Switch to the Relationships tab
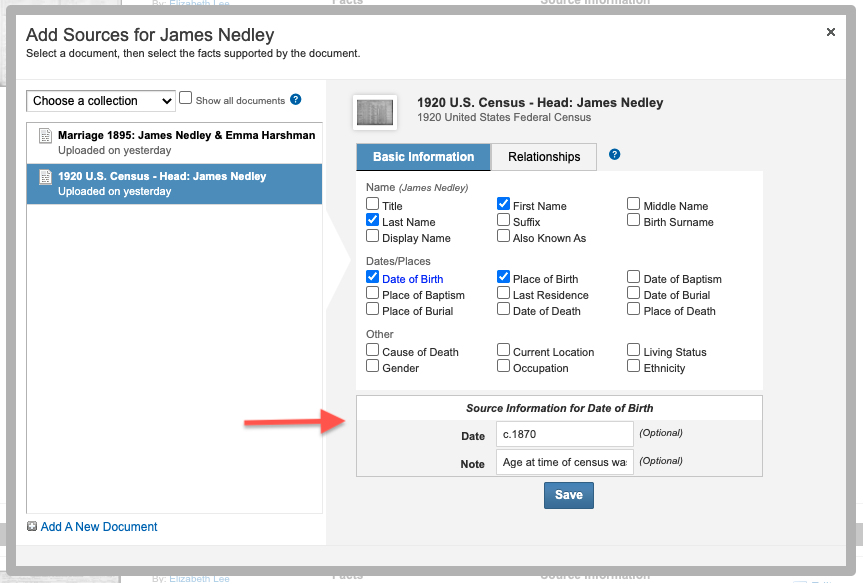863x583 pixels. (544, 157)
